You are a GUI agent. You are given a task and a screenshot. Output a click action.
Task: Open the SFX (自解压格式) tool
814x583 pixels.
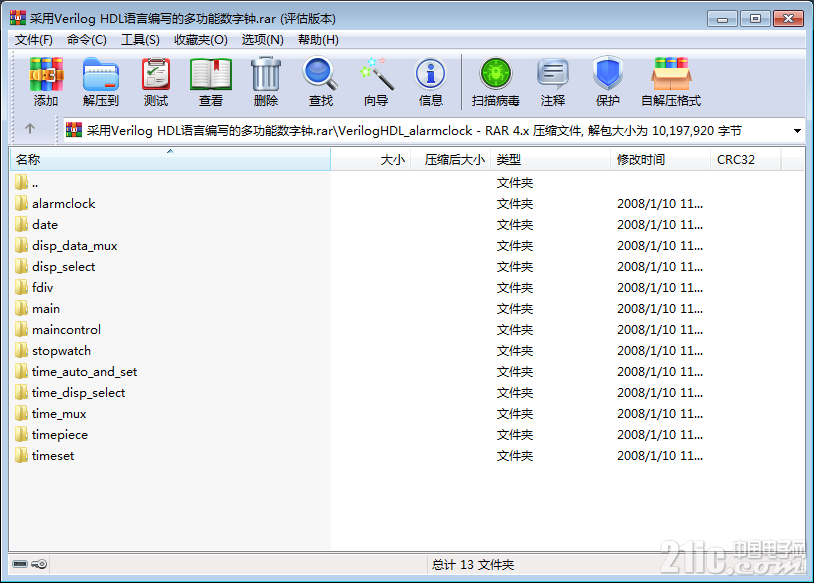click(x=671, y=75)
